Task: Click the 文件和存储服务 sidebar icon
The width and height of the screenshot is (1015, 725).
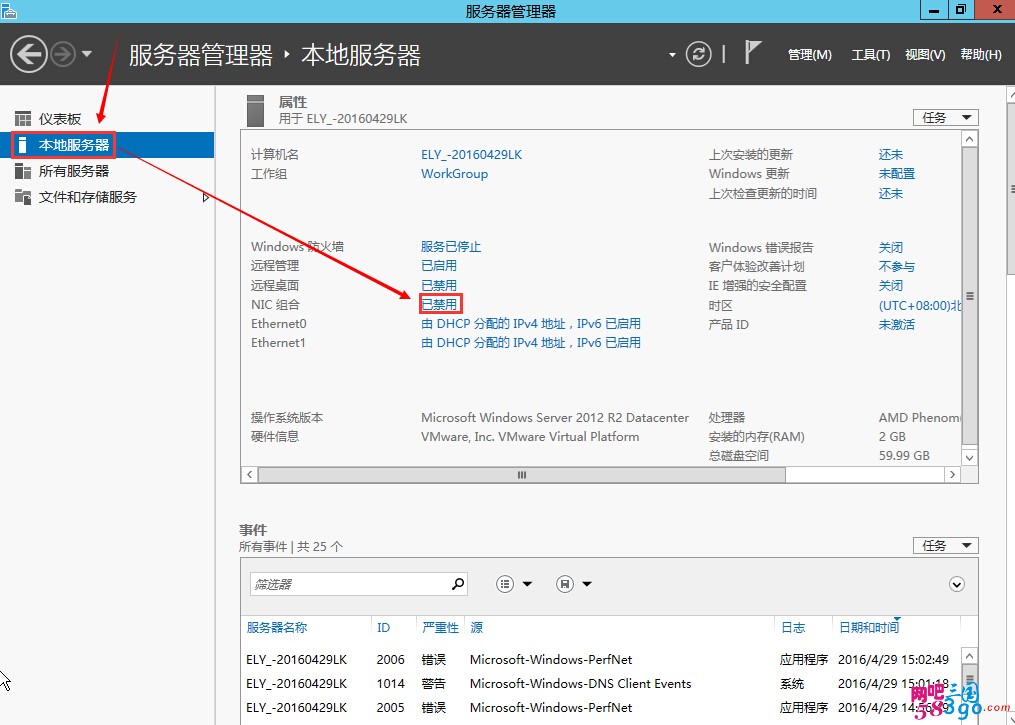Action: pyautogui.click(x=23, y=197)
